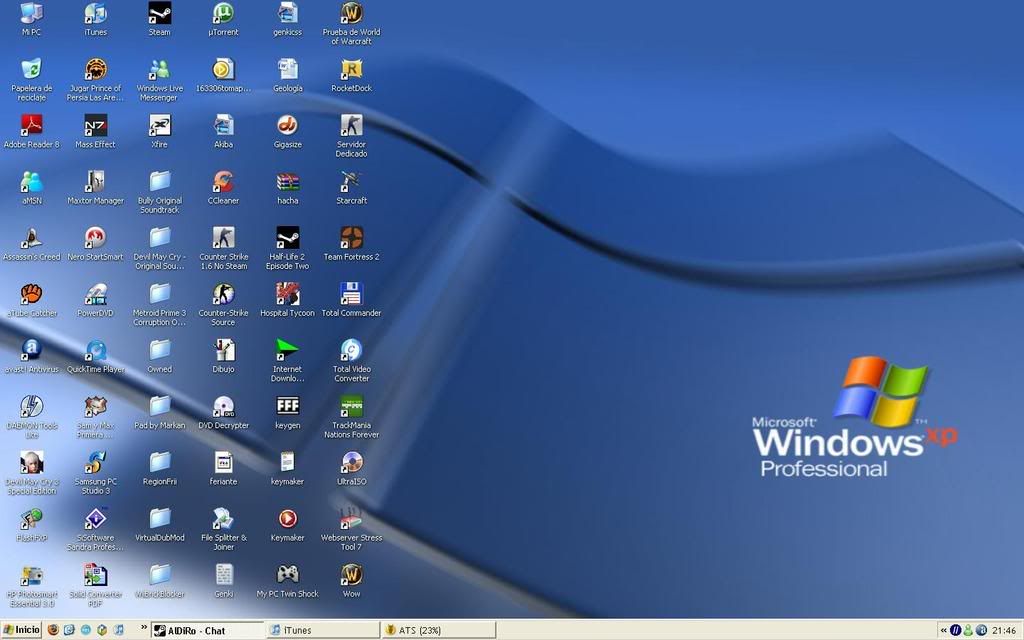Click the Inicio start button

coord(22,630)
